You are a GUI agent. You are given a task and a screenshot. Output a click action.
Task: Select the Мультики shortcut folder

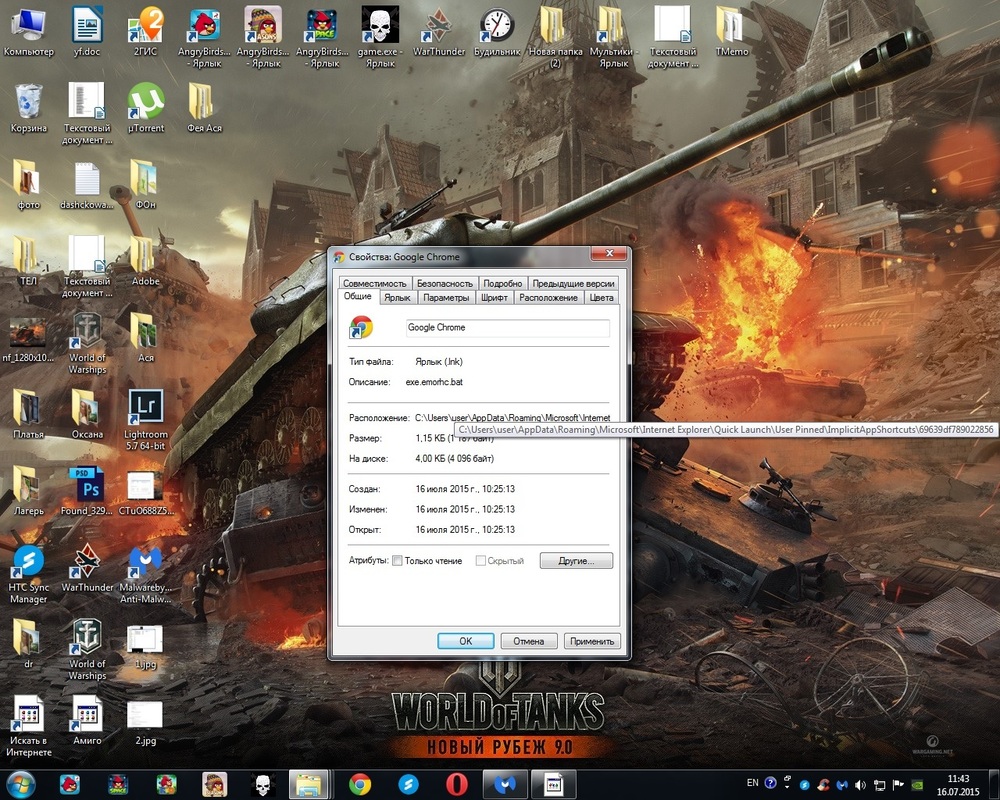614,36
